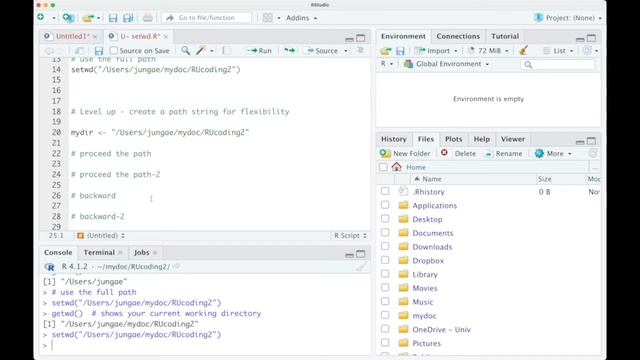
Task: Toggle the select-all files checkbox
Action: pyautogui.click(x=383, y=167)
